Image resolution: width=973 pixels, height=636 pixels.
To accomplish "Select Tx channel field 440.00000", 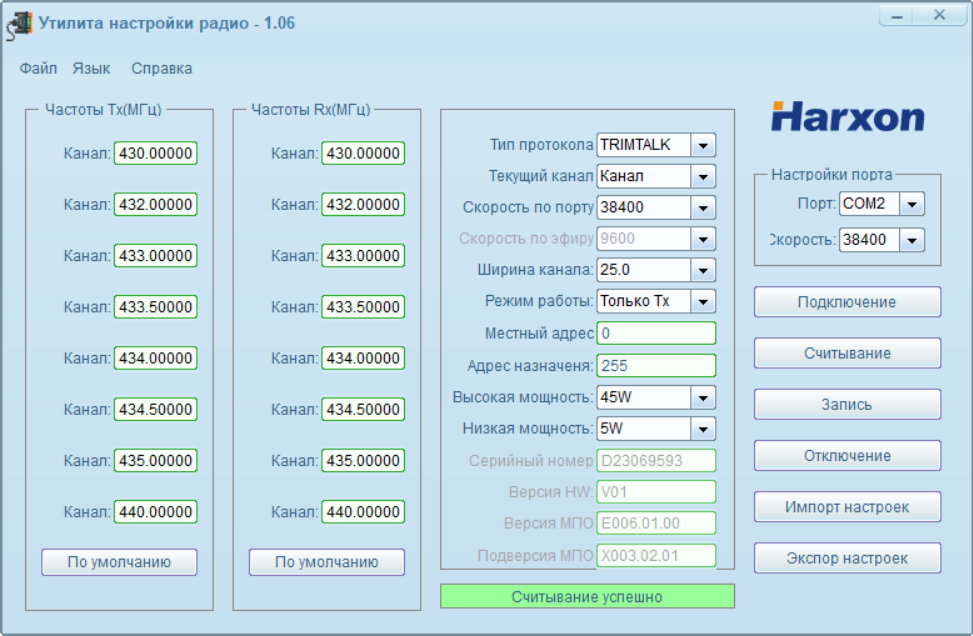I will pyautogui.click(x=156, y=512).
